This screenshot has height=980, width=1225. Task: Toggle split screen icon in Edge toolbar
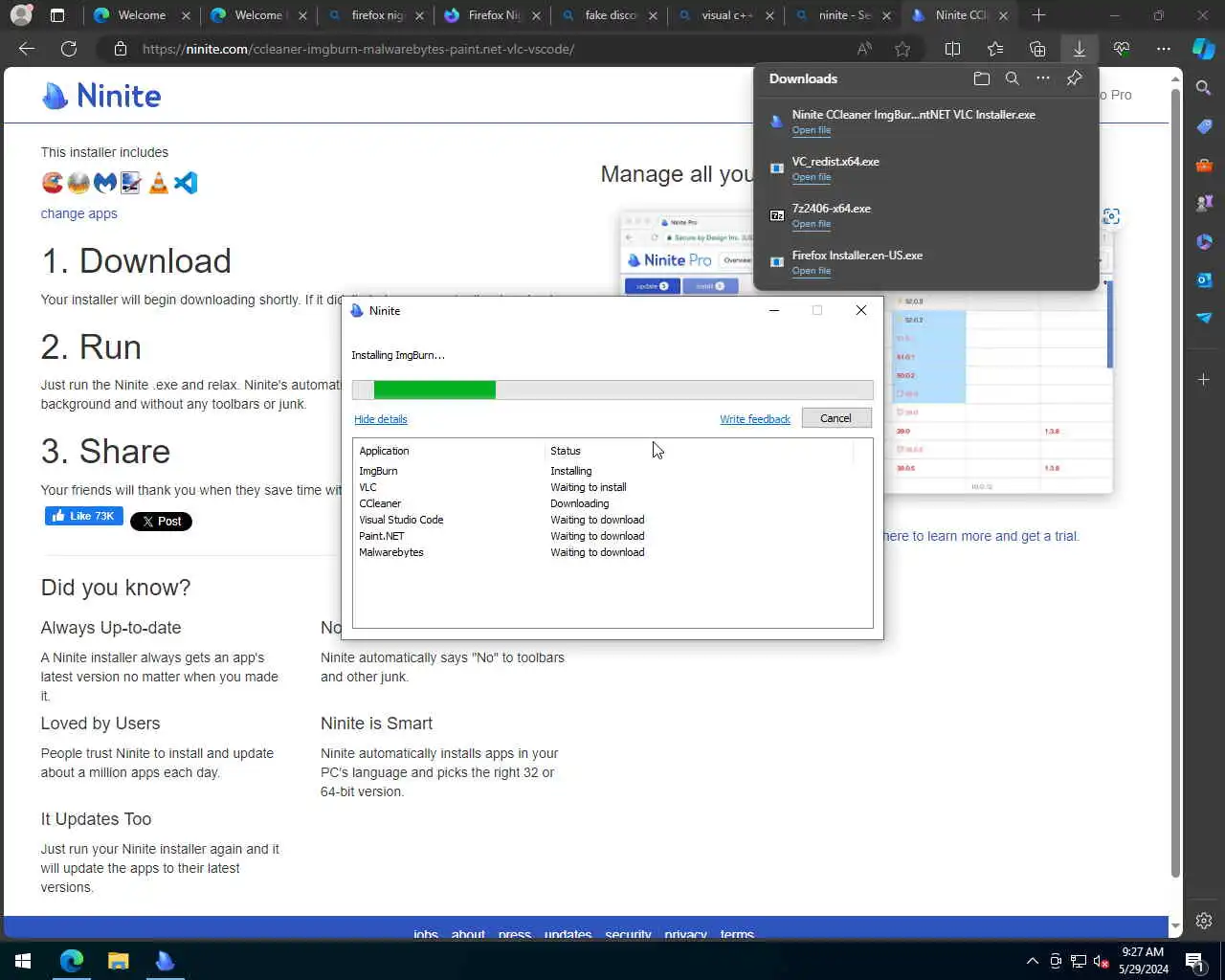952,49
